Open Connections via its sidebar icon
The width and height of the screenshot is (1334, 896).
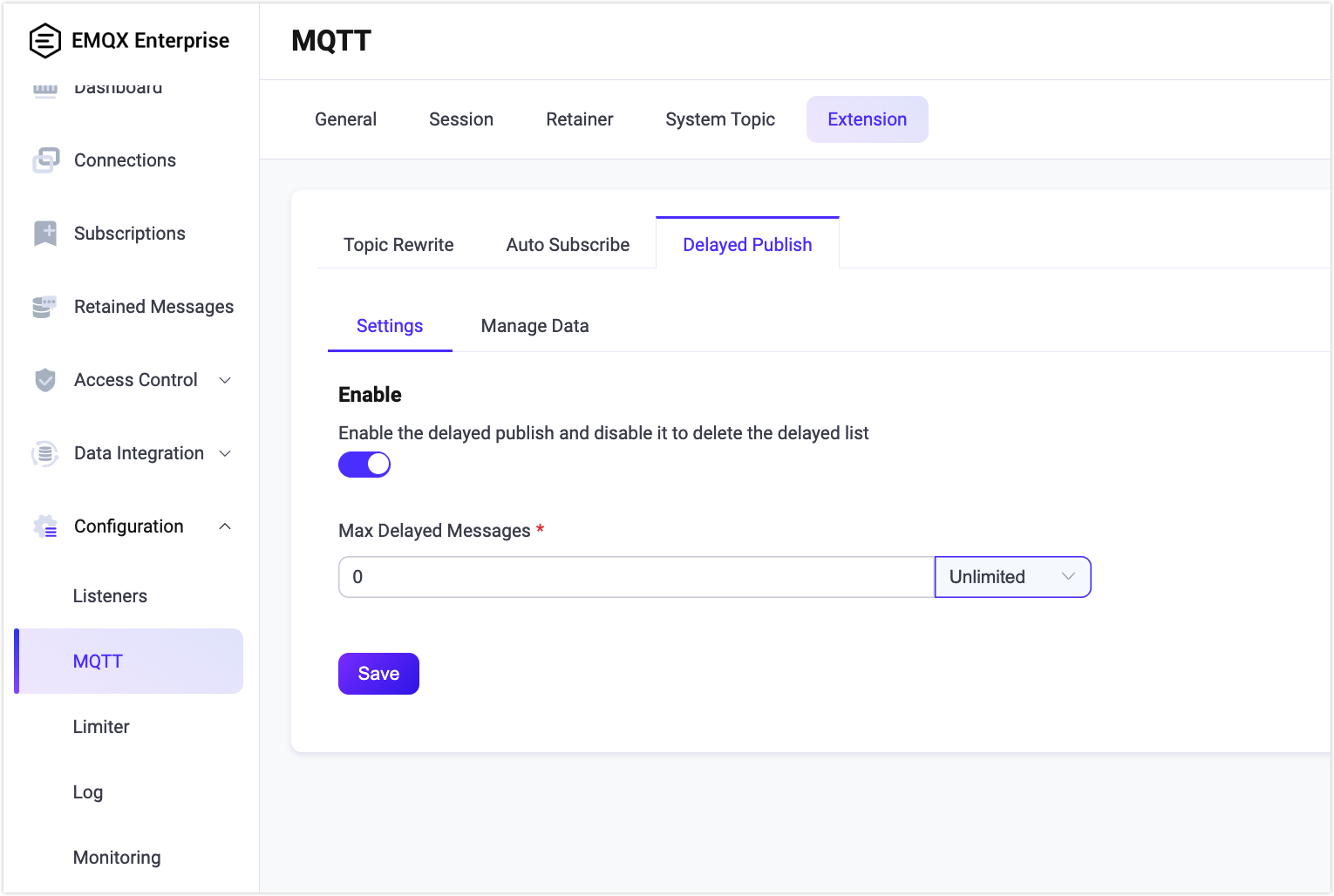pyautogui.click(x=45, y=160)
